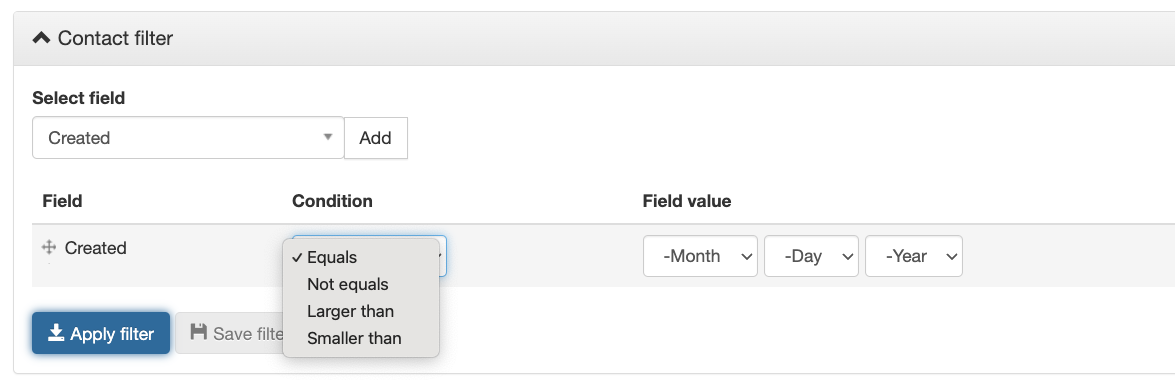Screen dimensions: 1175x388
Task: Open the -Day dropdown
Action: (x=812, y=256)
